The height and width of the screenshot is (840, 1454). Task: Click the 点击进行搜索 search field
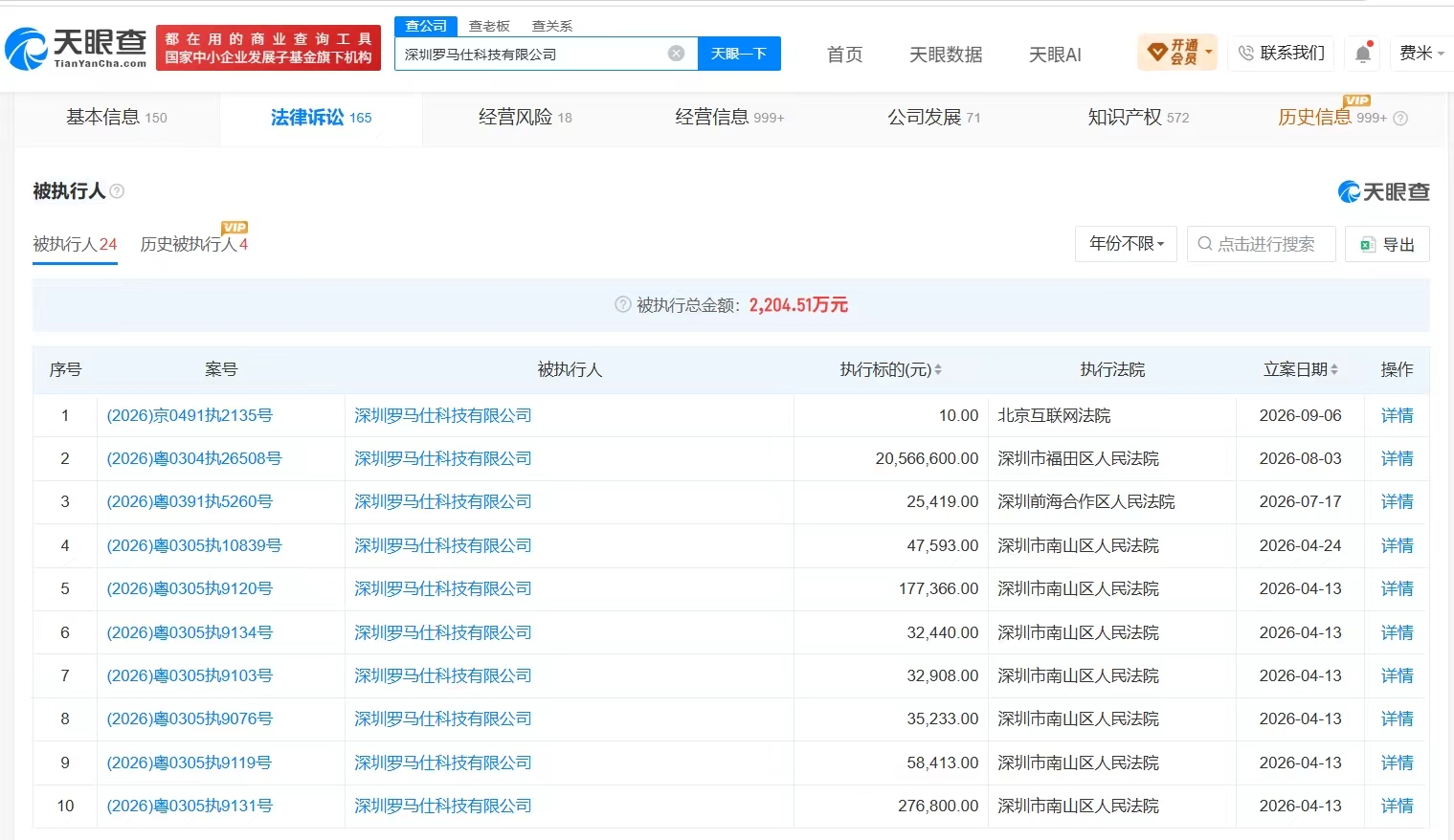1262,244
